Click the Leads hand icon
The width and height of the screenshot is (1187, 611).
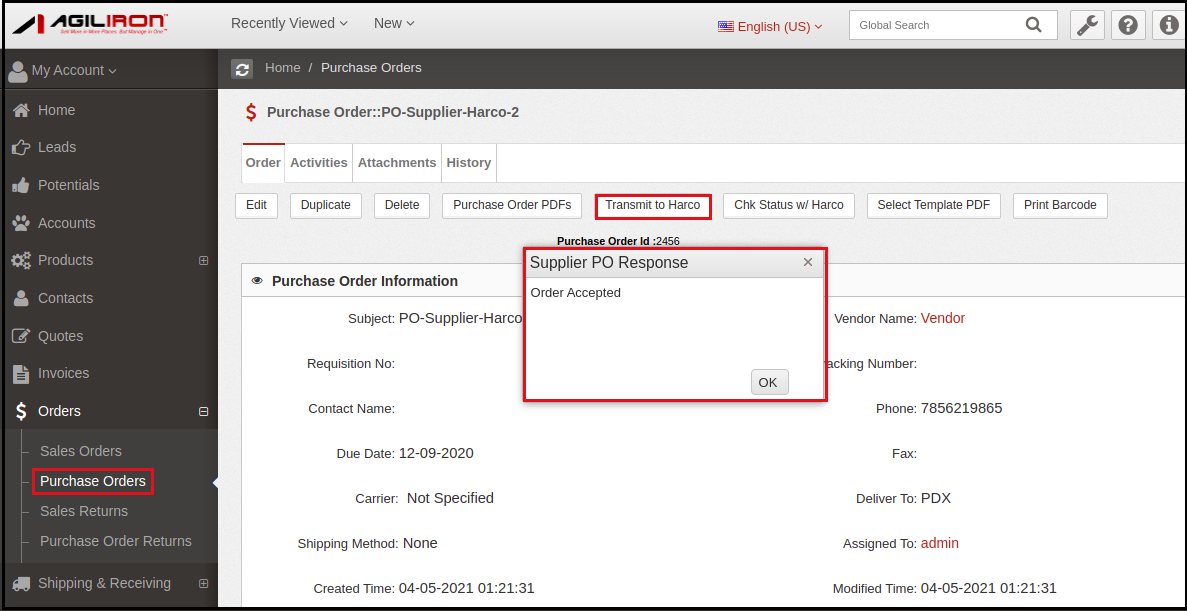point(21,148)
